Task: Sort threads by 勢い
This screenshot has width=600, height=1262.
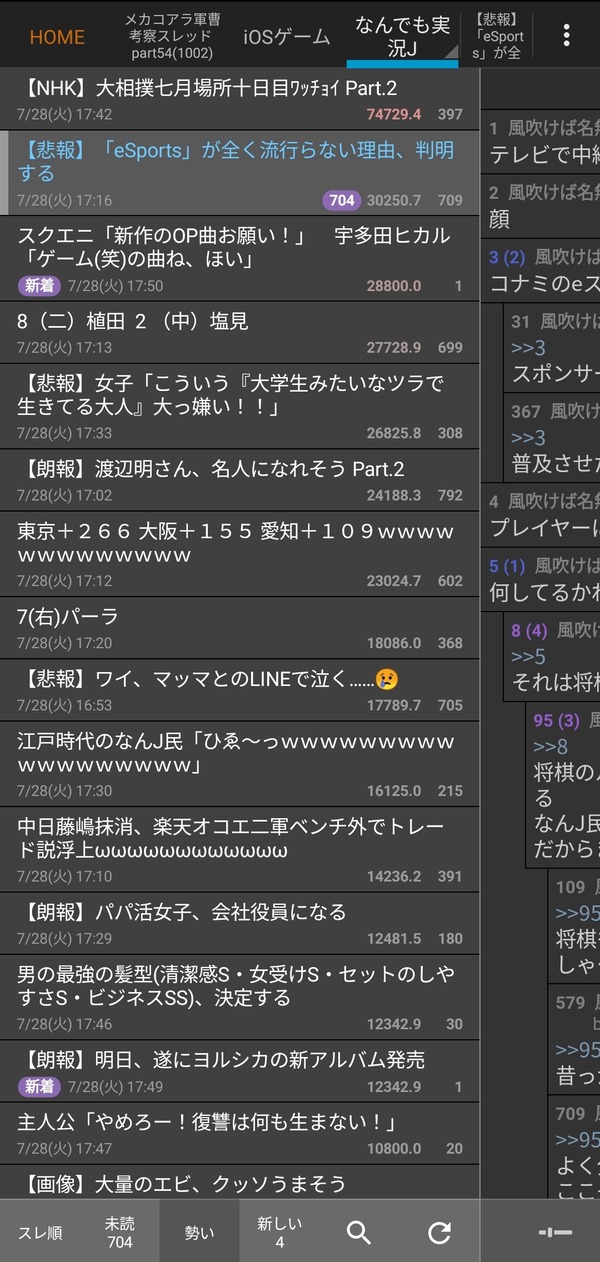Action: (x=199, y=1232)
